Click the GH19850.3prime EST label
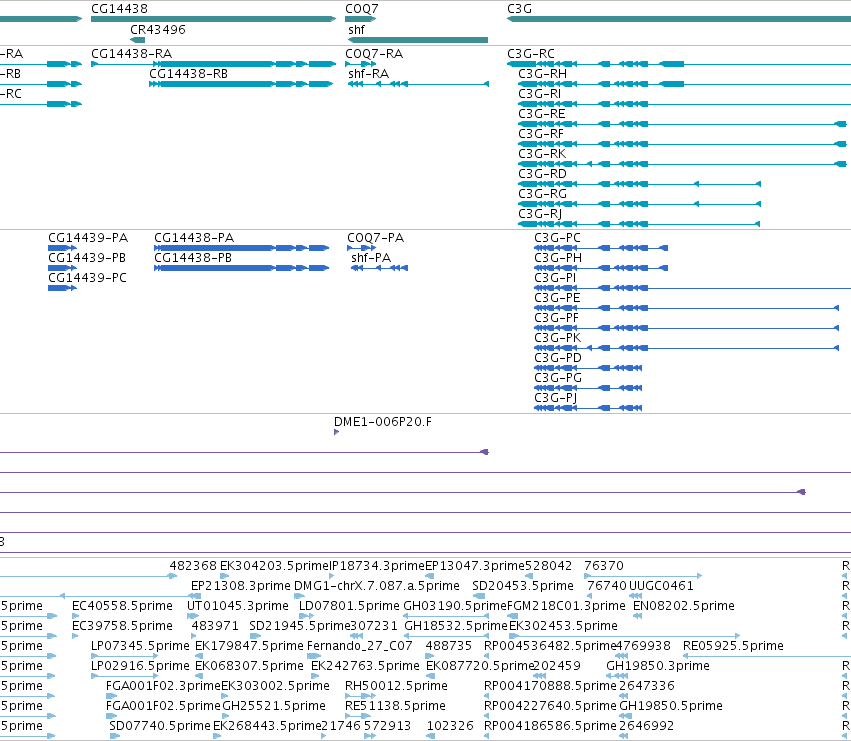This screenshot has height=741, width=851. click(658, 666)
